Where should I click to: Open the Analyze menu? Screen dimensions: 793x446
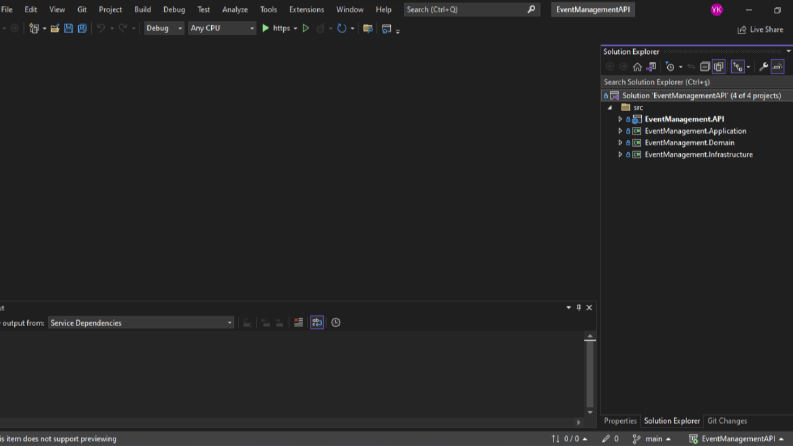235,10
